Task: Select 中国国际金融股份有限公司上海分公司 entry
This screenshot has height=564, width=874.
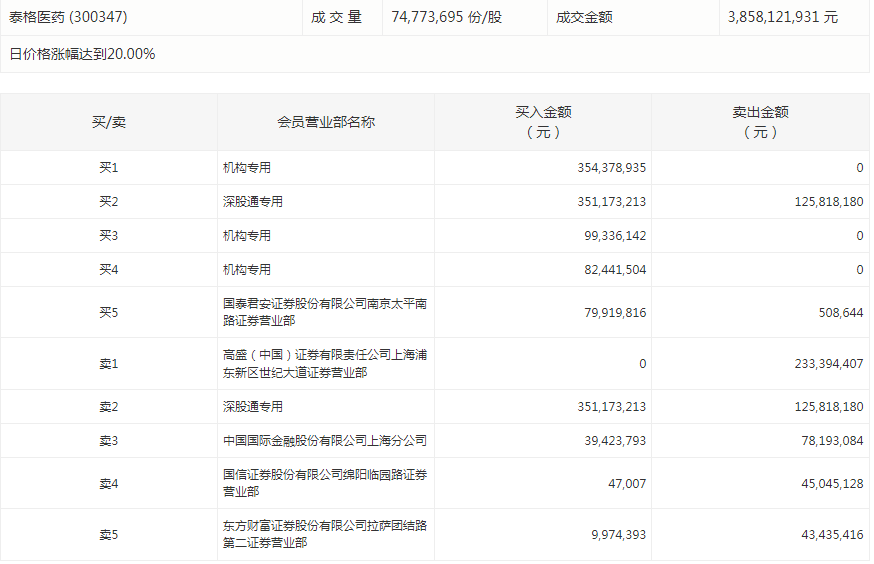Action: [x=324, y=441]
